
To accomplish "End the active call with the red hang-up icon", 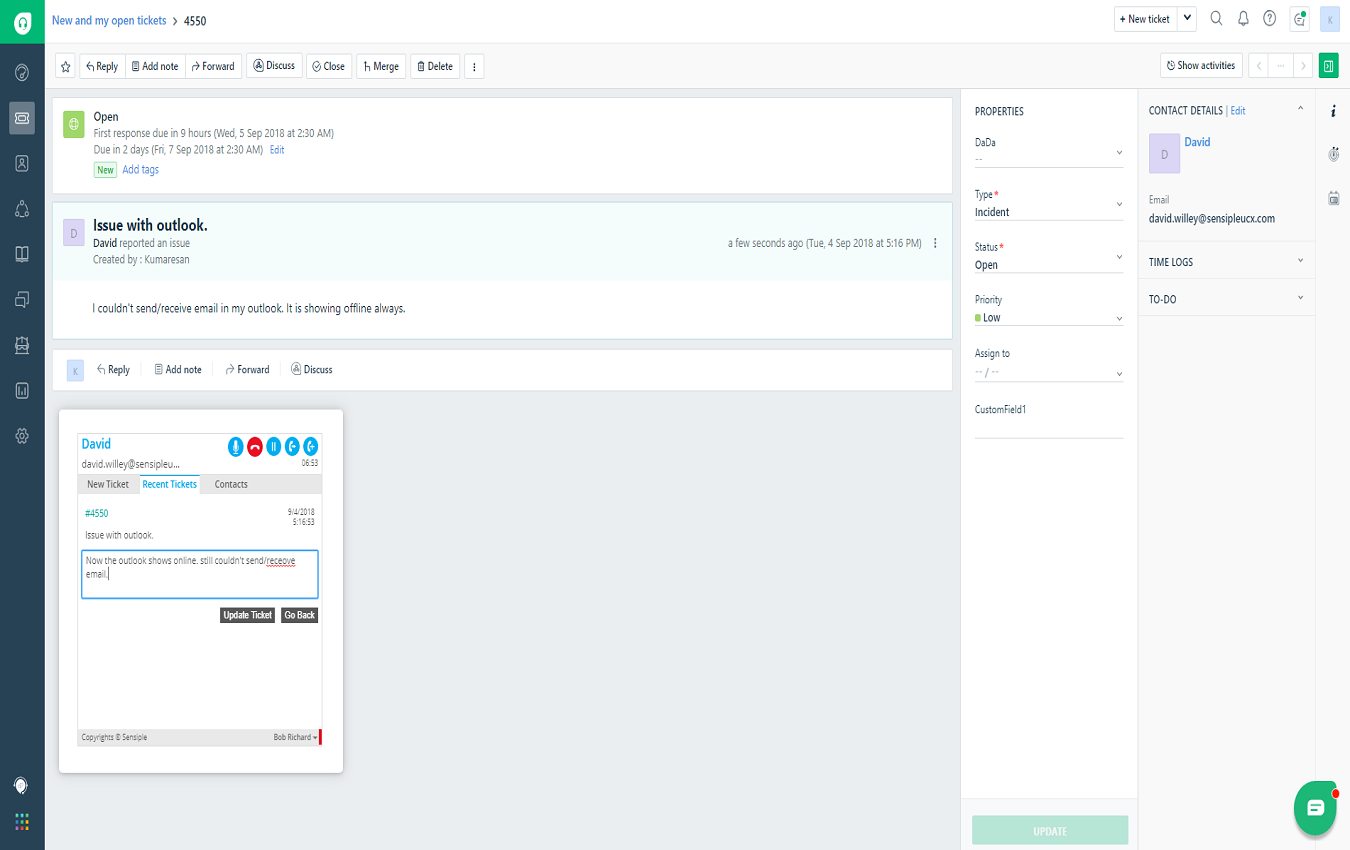I will tap(253, 447).
